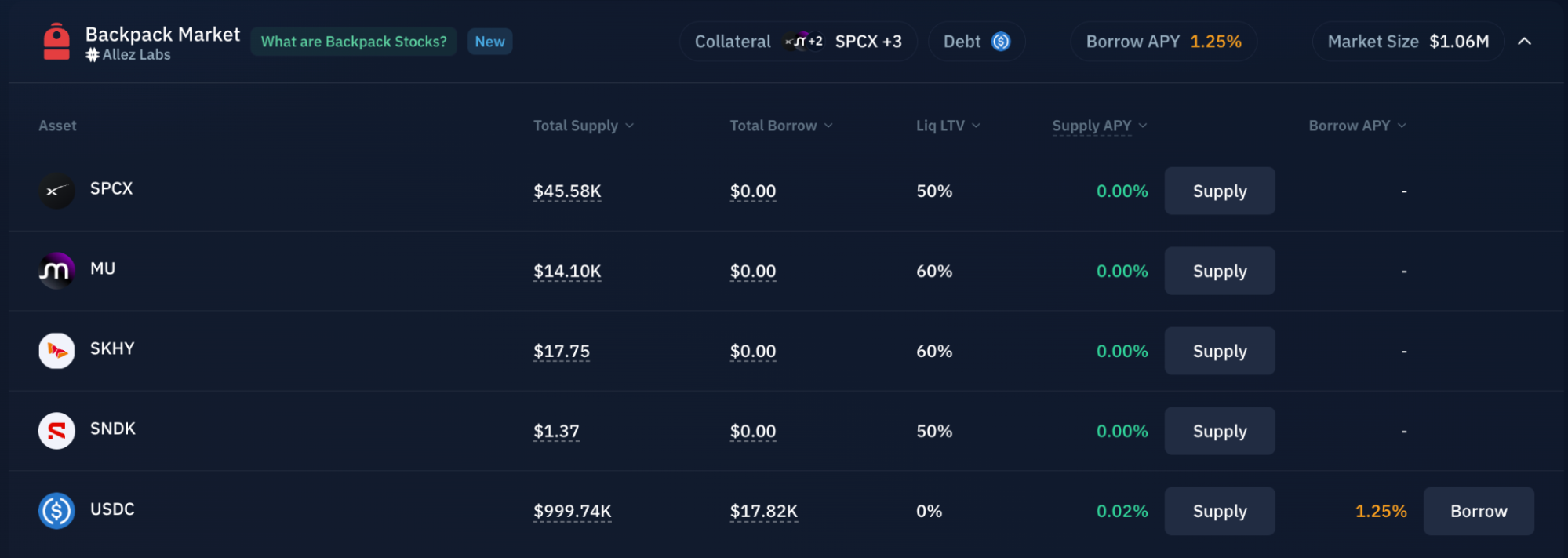Click the red SNDK asset icon
Viewport: 1568px width, 558px height.
click(56, 431)
